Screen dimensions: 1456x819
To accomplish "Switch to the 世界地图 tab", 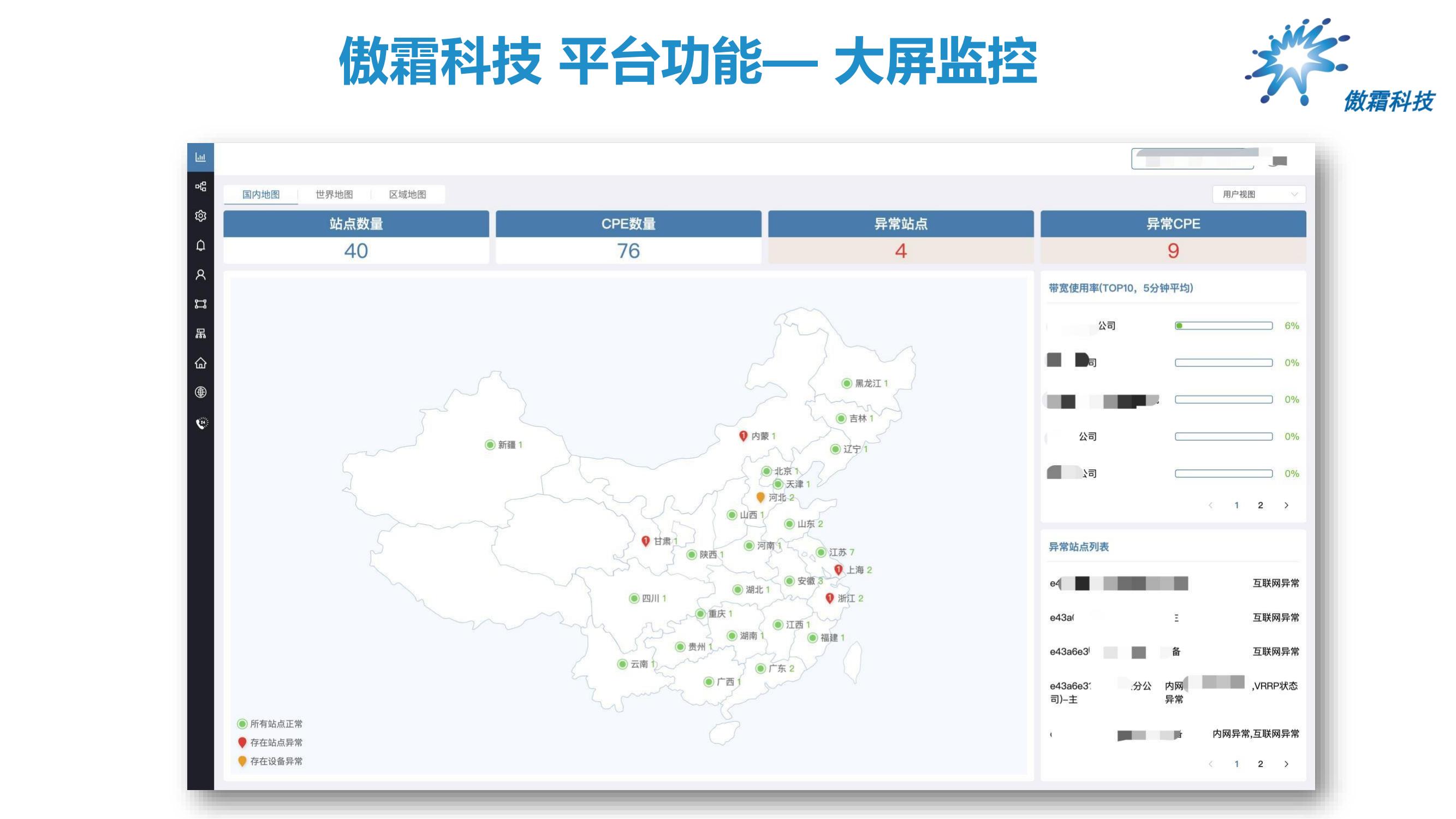I will (x=334, y=194).
